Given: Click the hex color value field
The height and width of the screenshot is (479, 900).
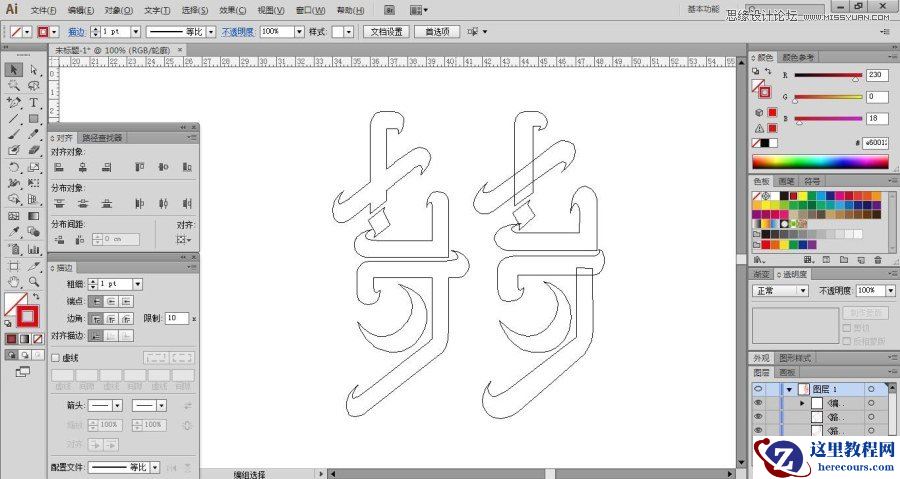Looking at the screenshot, I should (x=876, y=142).
